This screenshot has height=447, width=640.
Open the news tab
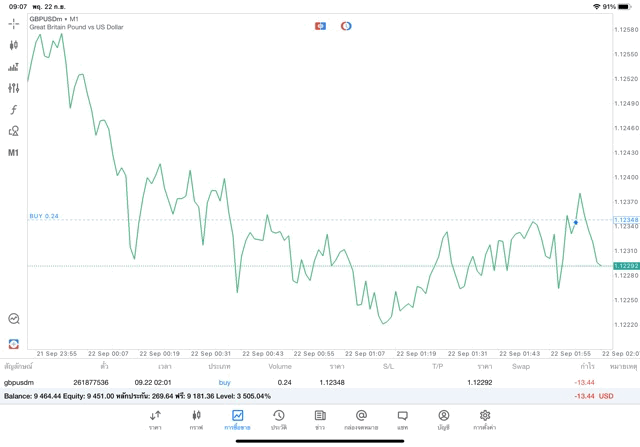(320, 420)
